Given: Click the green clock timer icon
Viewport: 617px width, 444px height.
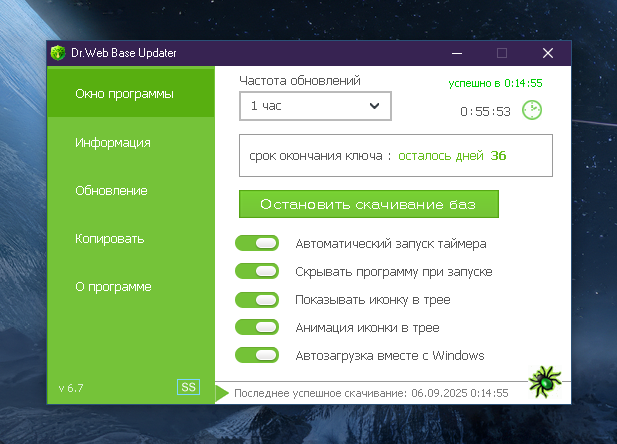Looking at the screenshot, I should [x=532, y=110].
